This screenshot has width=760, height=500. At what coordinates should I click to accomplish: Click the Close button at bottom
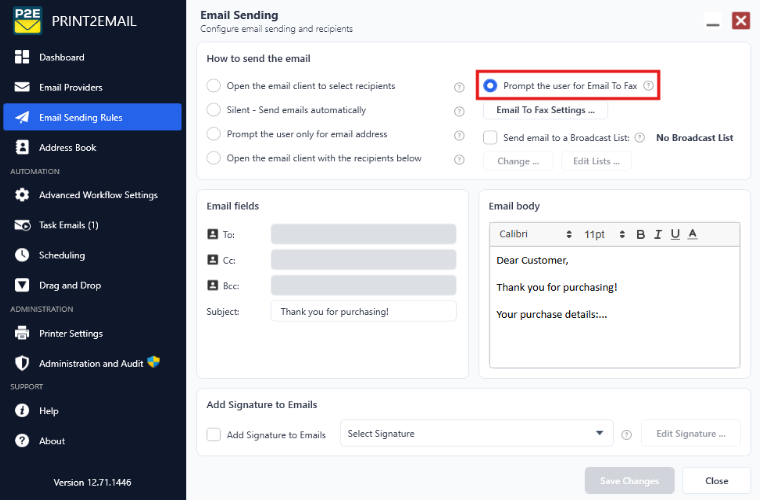pyautogui.click(x=716, y=481)
